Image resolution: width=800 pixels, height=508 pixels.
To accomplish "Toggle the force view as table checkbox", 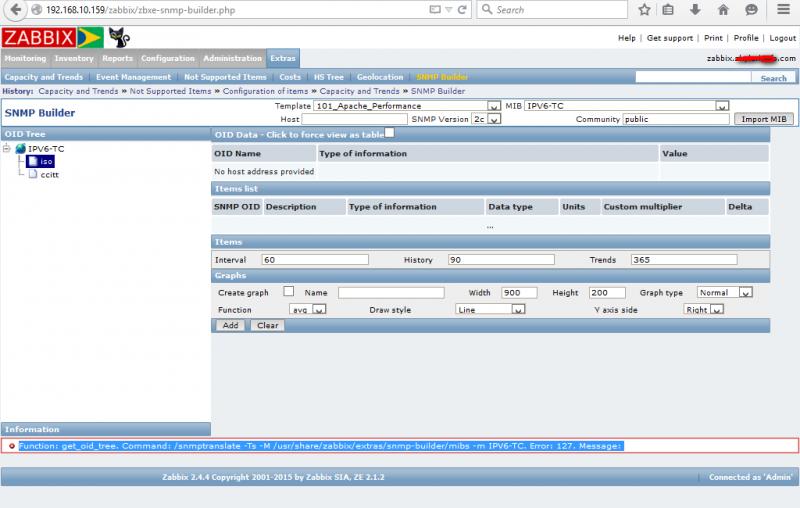I will click(389, 133).
